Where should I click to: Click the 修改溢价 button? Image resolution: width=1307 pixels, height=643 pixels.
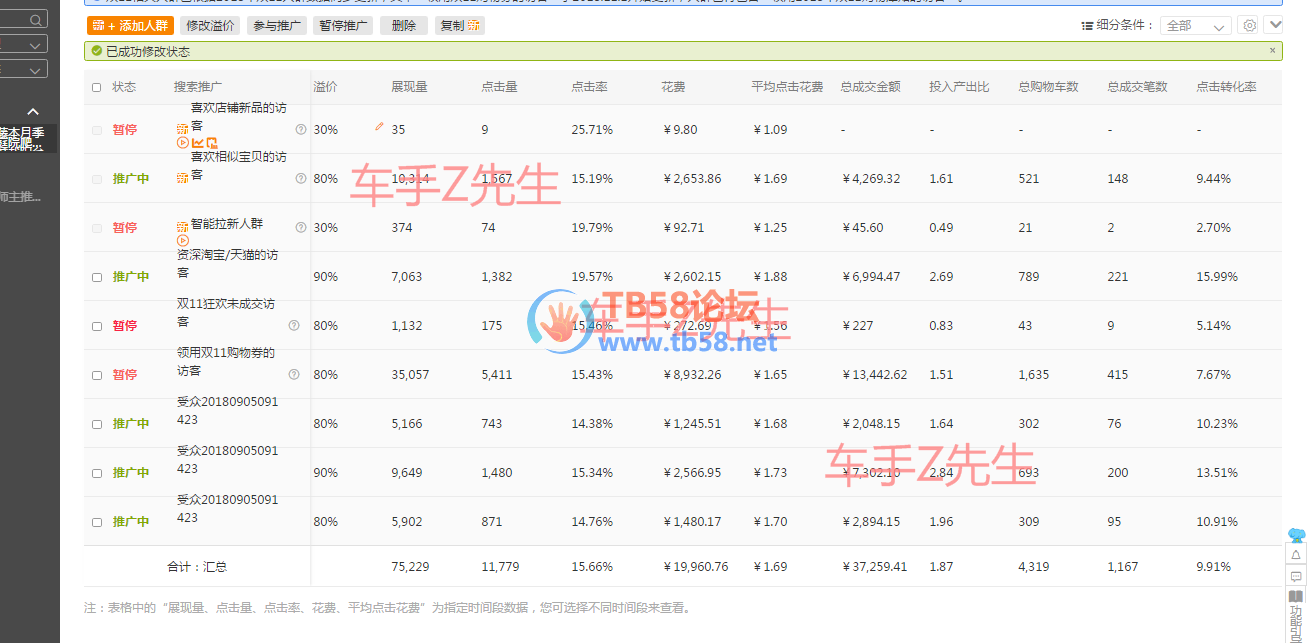(210, 26)
